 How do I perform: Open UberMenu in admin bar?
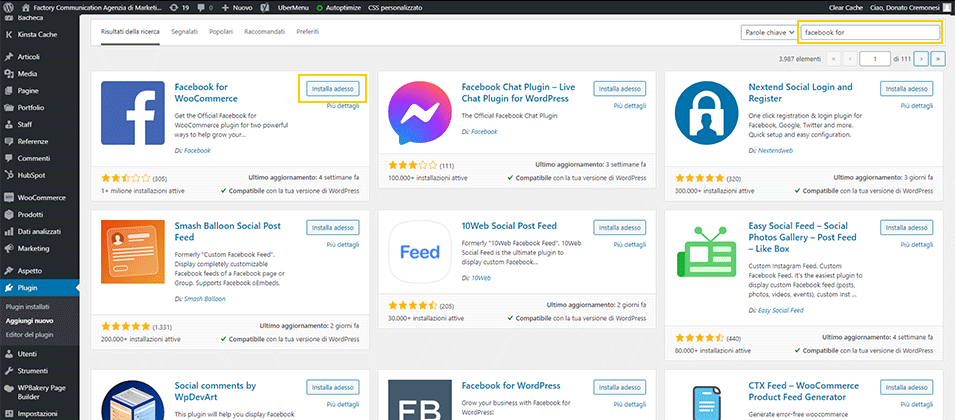click(x=294, y=7)
